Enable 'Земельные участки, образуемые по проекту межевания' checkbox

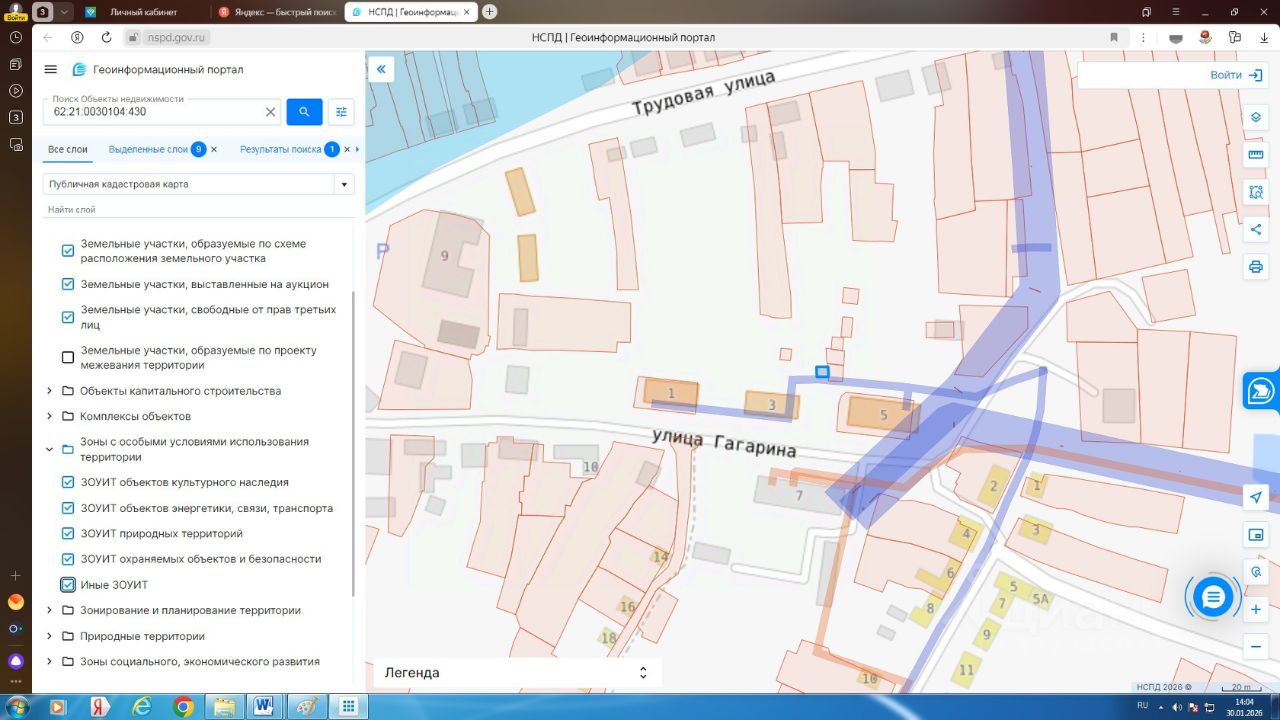tap(68, 358)
